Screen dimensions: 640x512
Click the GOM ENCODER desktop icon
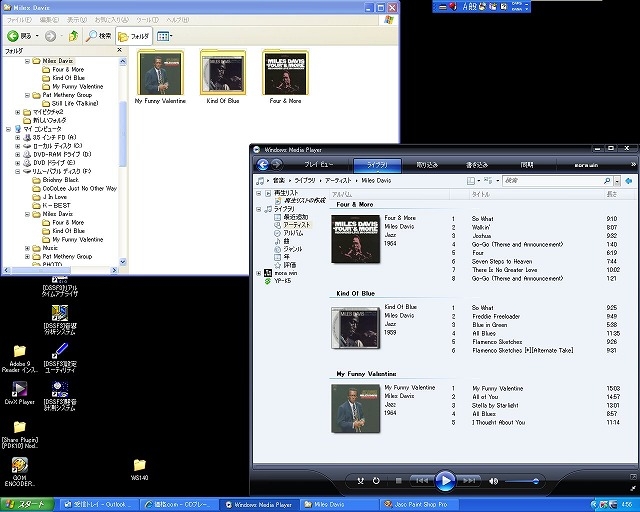pyautogui.click(x=19, y=472)
